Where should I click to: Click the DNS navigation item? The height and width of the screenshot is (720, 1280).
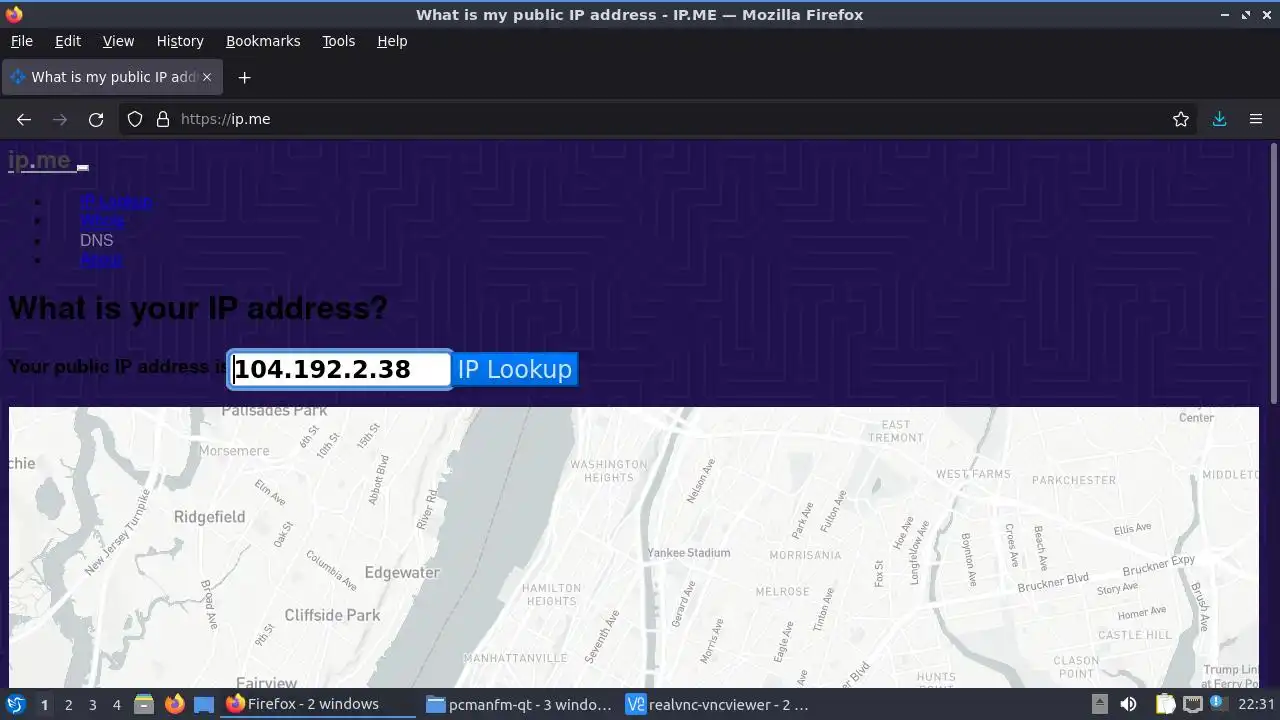click(96, 240)
